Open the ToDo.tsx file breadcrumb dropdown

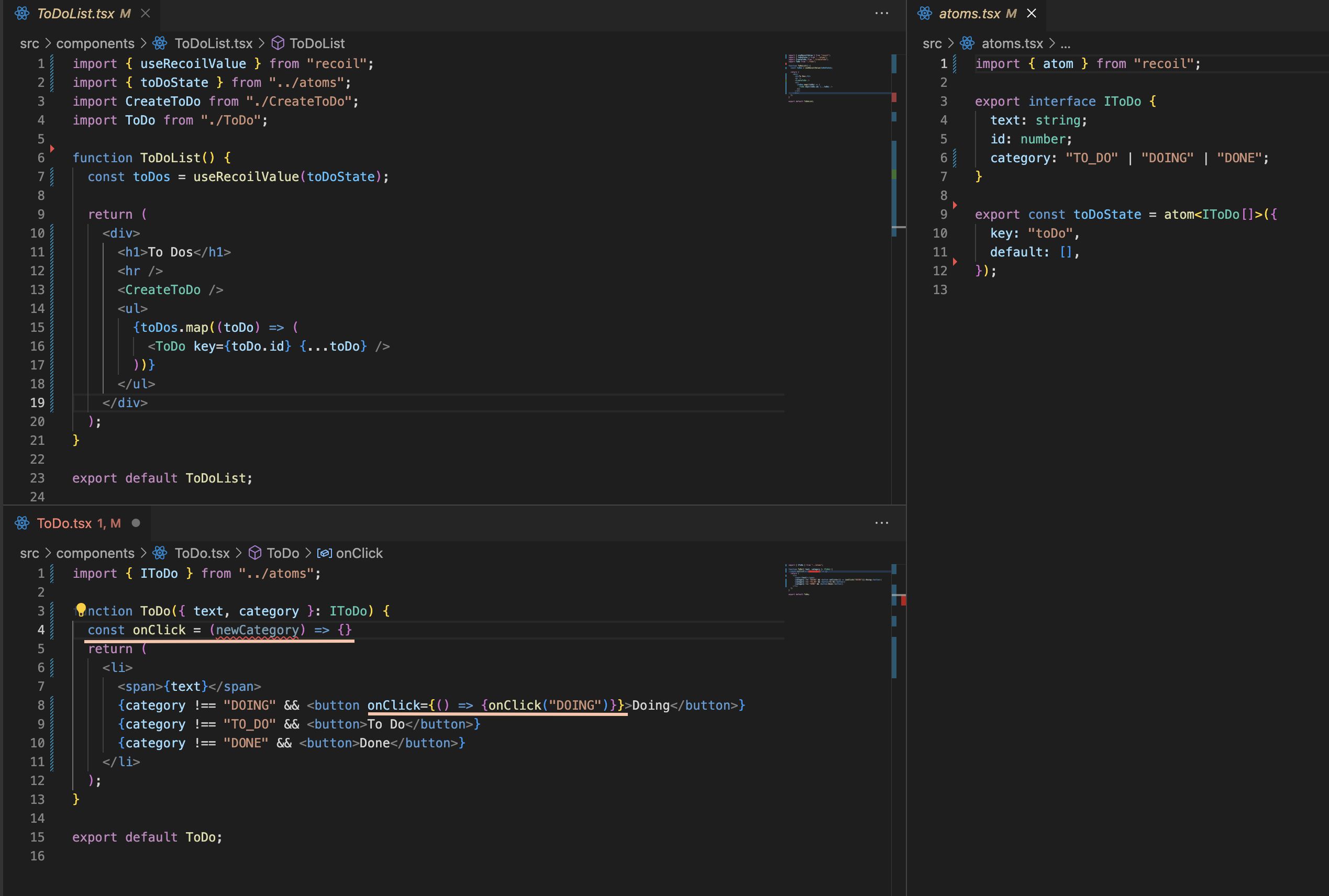(202, 553)
